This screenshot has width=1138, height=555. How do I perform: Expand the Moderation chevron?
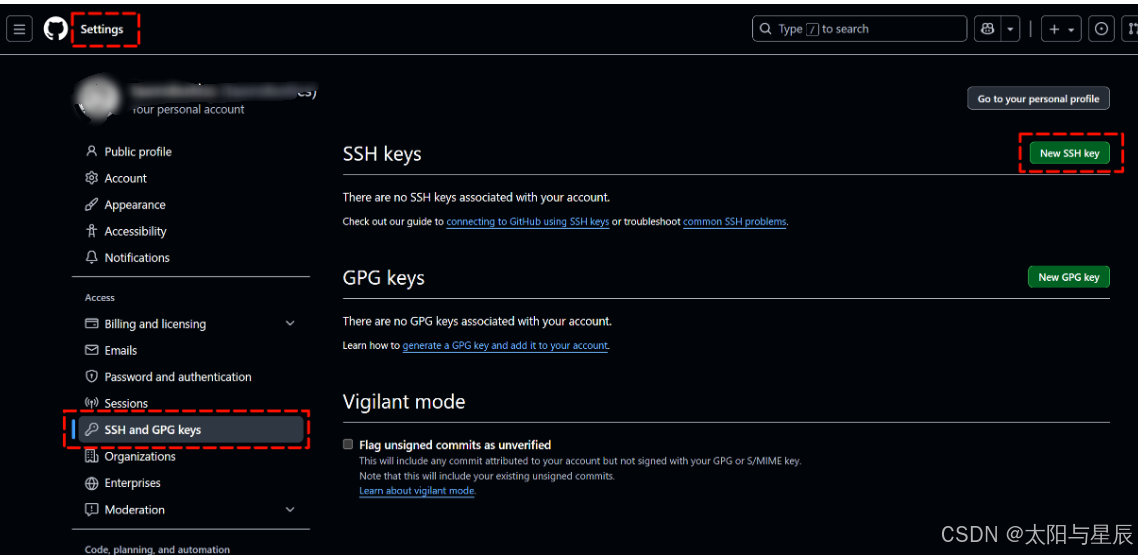(x=290, y=509)
